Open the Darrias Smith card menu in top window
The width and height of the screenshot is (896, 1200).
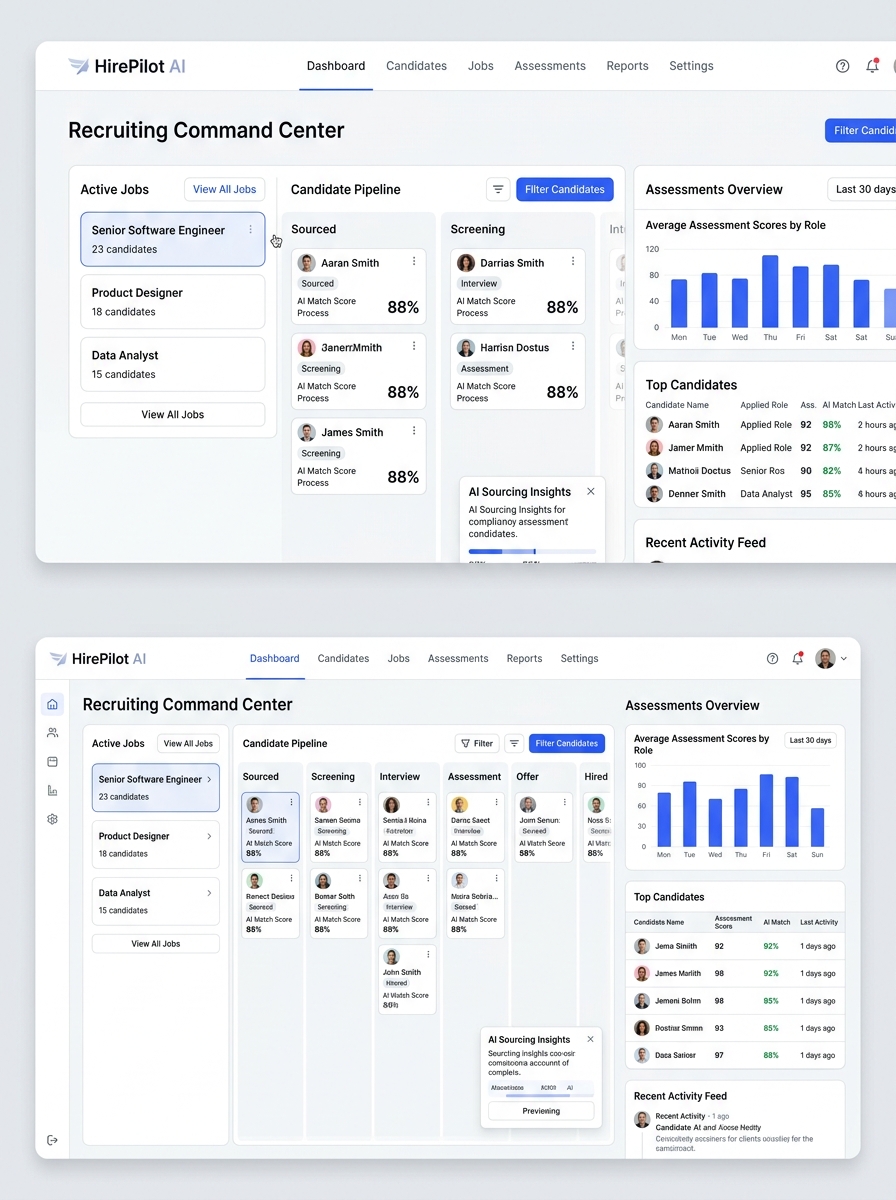click(x=573, y=261)
